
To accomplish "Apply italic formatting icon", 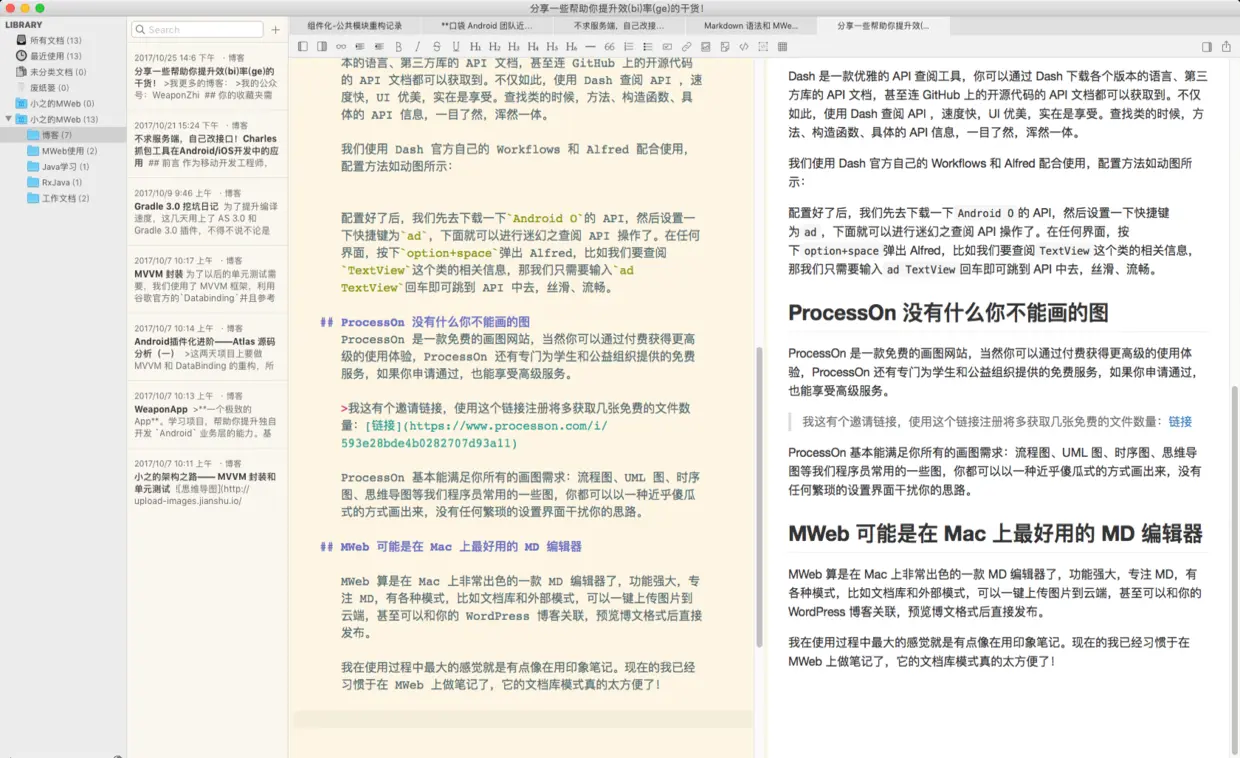I will 417,46.
